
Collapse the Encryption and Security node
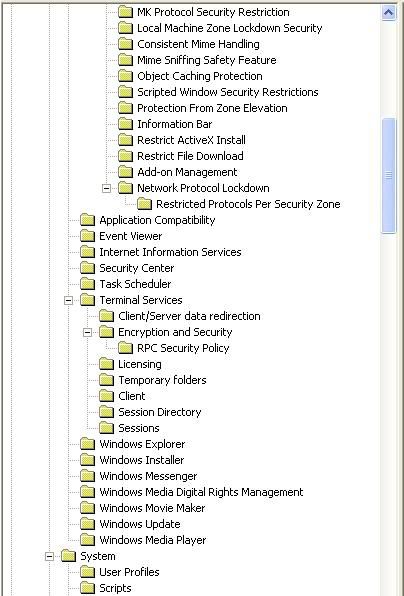pyautogui.click(x=87, y=332)
